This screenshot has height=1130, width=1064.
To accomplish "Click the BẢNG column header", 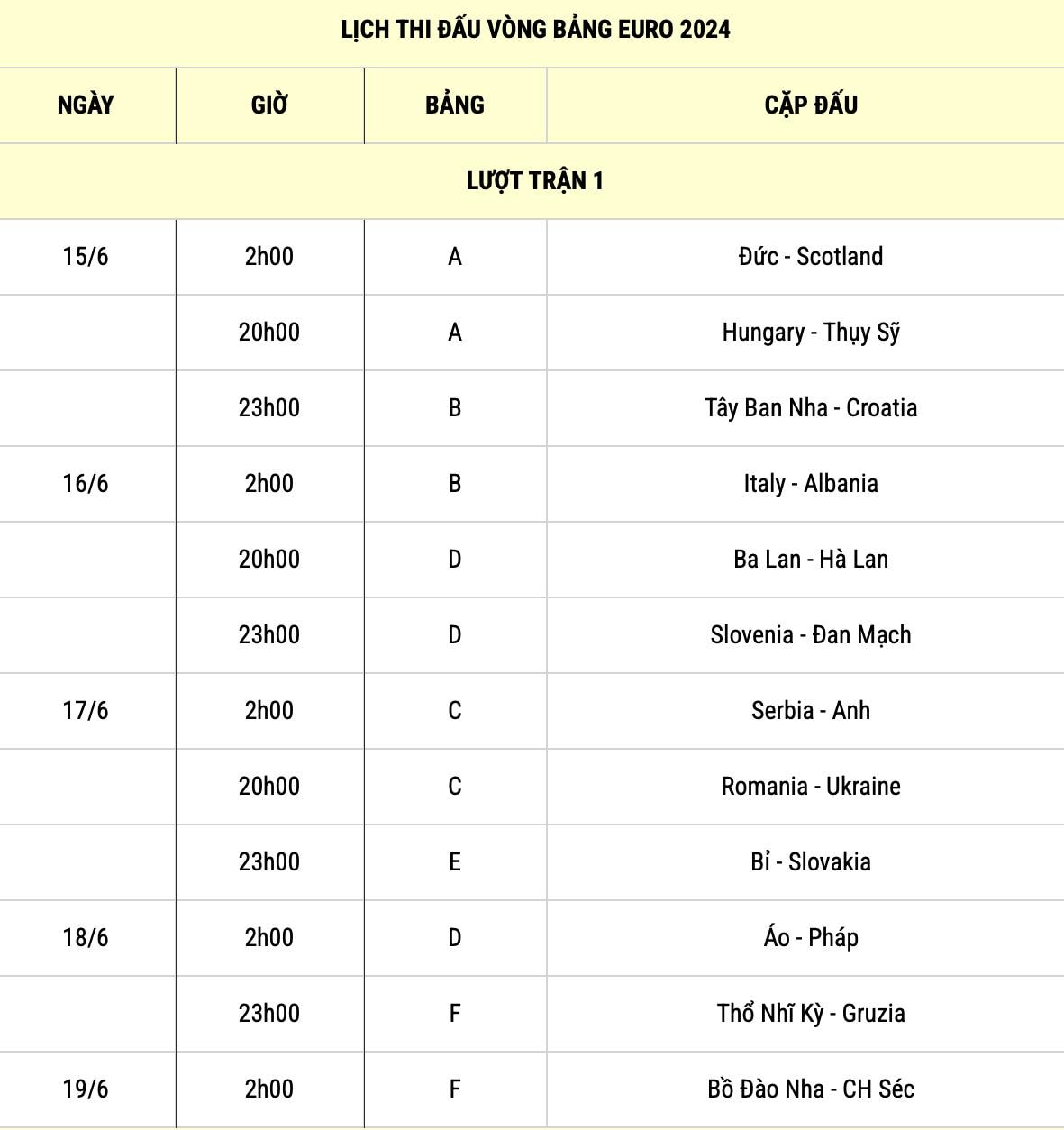I will (455, 105).
